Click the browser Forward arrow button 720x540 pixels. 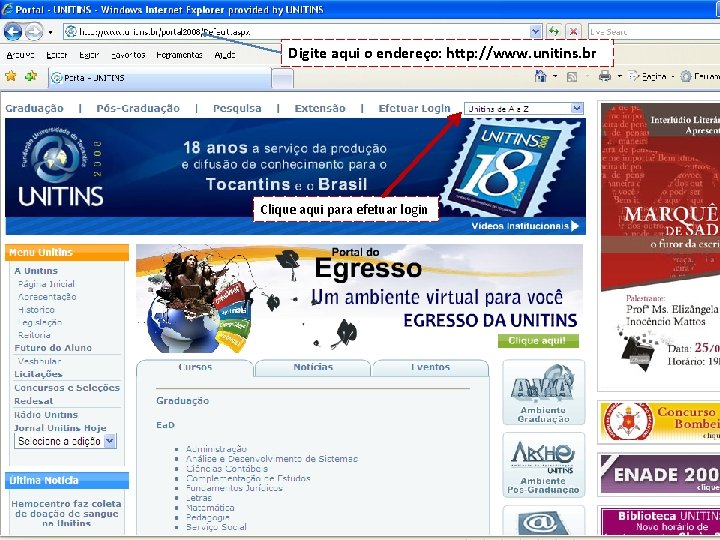point(34,32)
